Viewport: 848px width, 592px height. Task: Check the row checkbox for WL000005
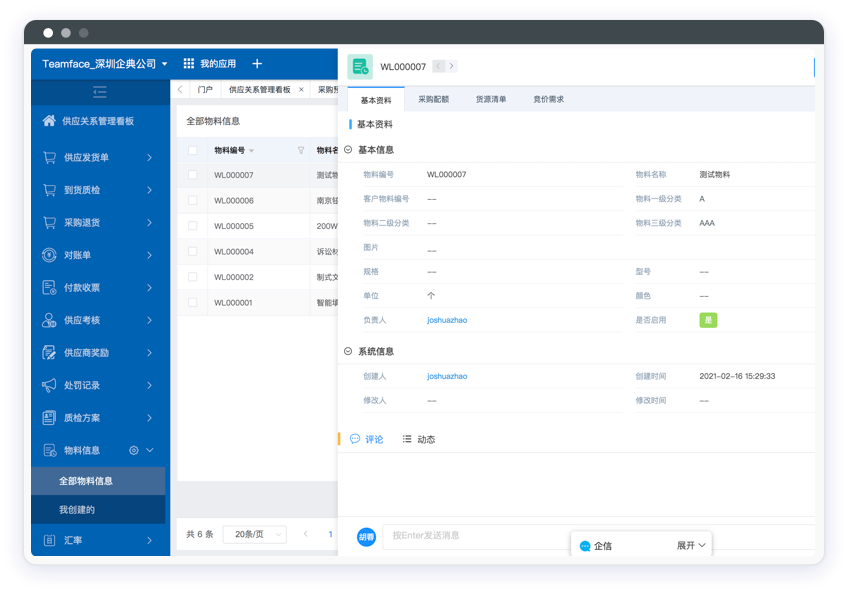[193, 226]
